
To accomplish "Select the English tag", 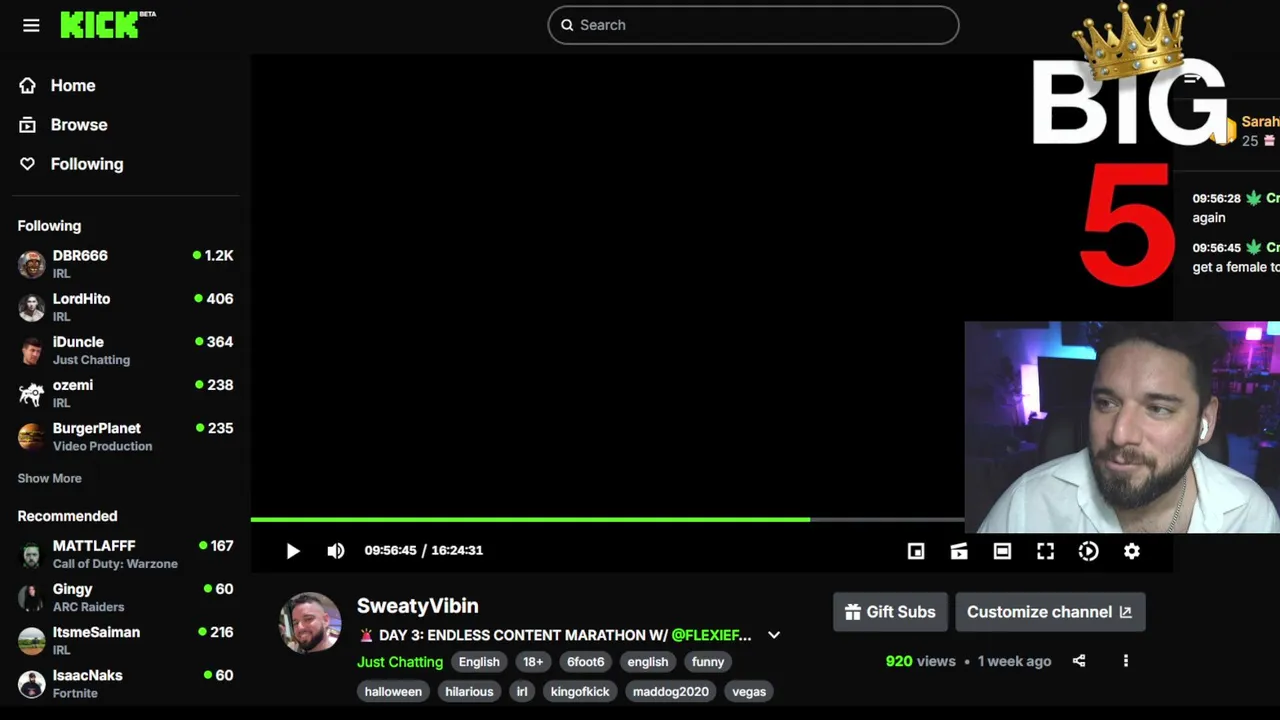I will click(x=479, y=662).
